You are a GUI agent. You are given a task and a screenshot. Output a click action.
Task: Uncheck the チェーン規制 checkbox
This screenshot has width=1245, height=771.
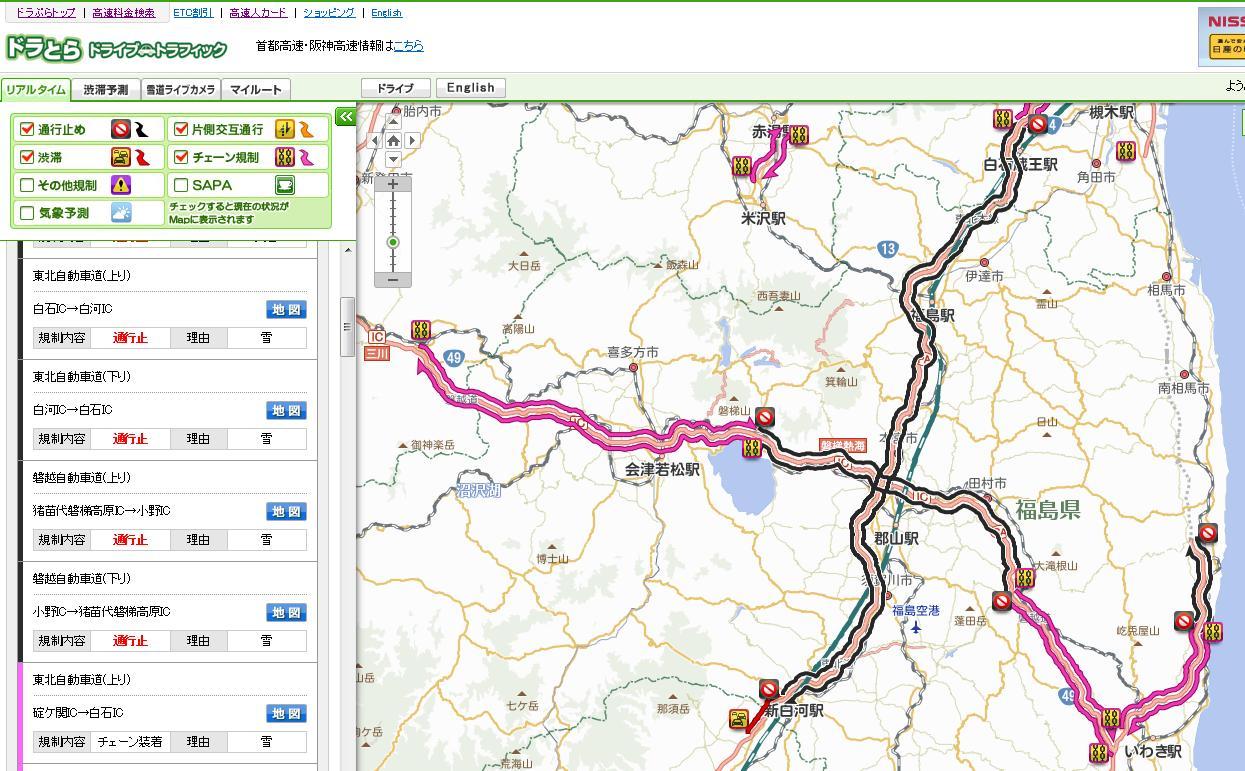click(181, 157)
